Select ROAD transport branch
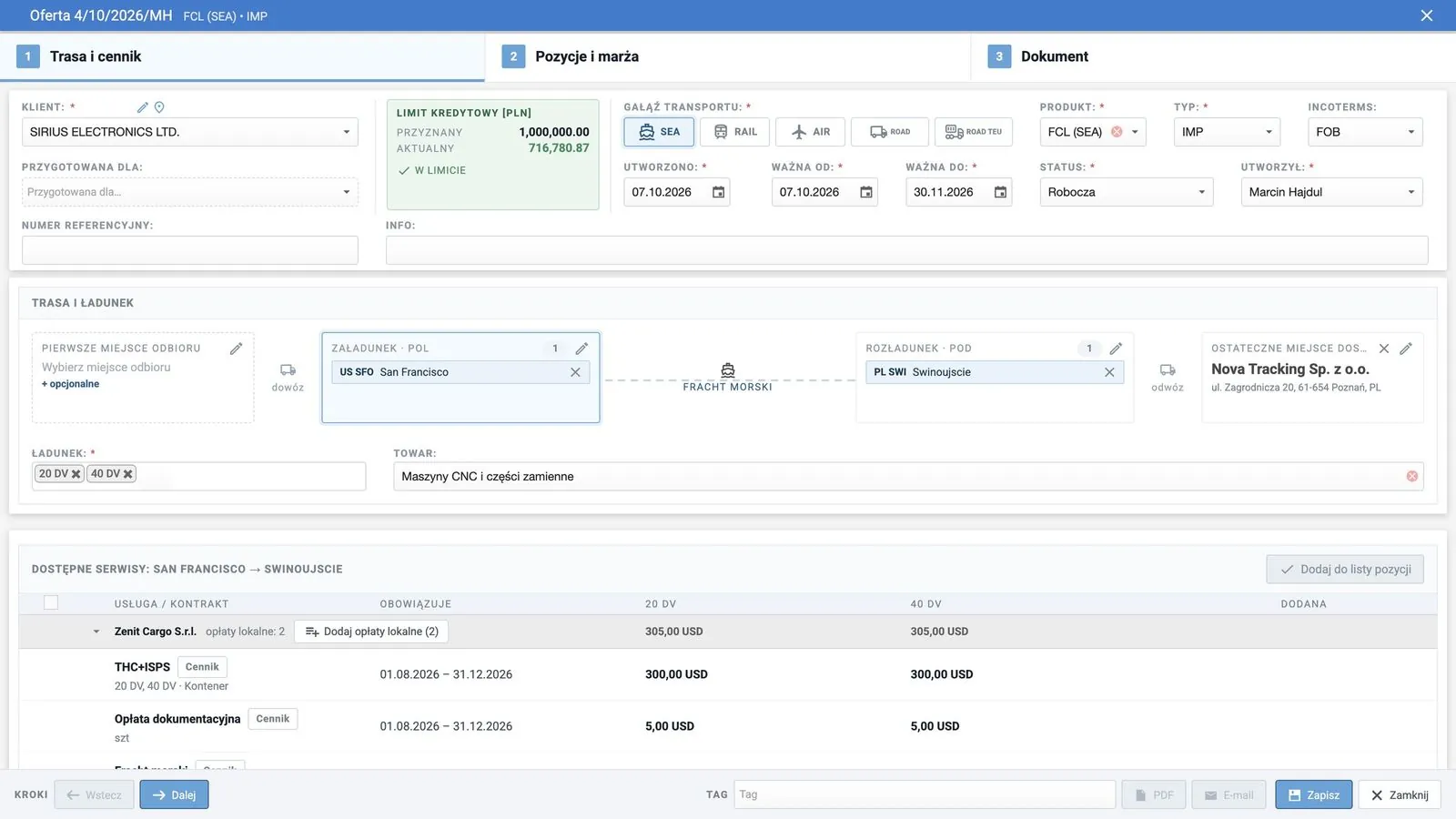 point(889,132)
